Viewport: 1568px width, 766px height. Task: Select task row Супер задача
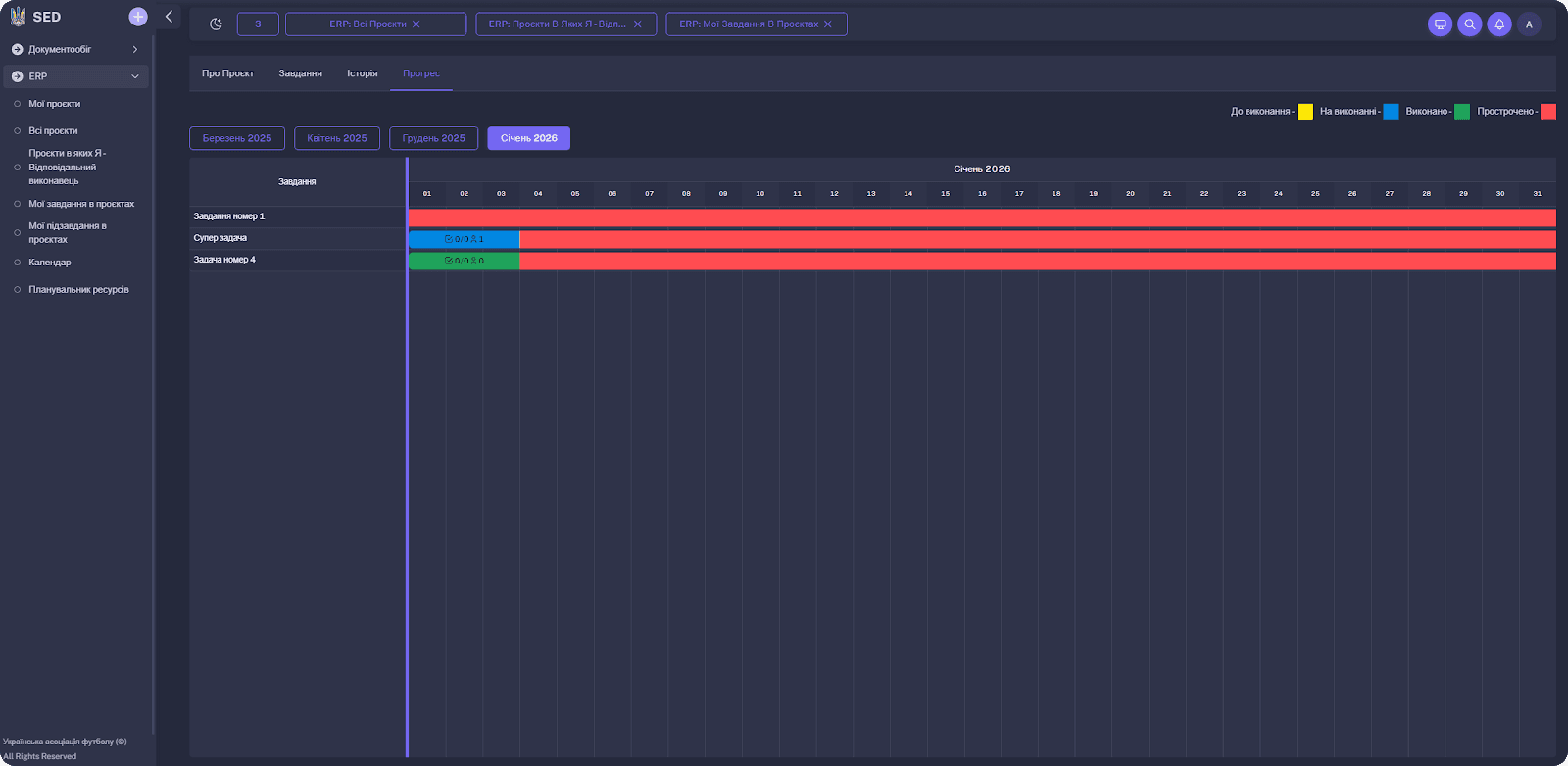click(297, 238)
